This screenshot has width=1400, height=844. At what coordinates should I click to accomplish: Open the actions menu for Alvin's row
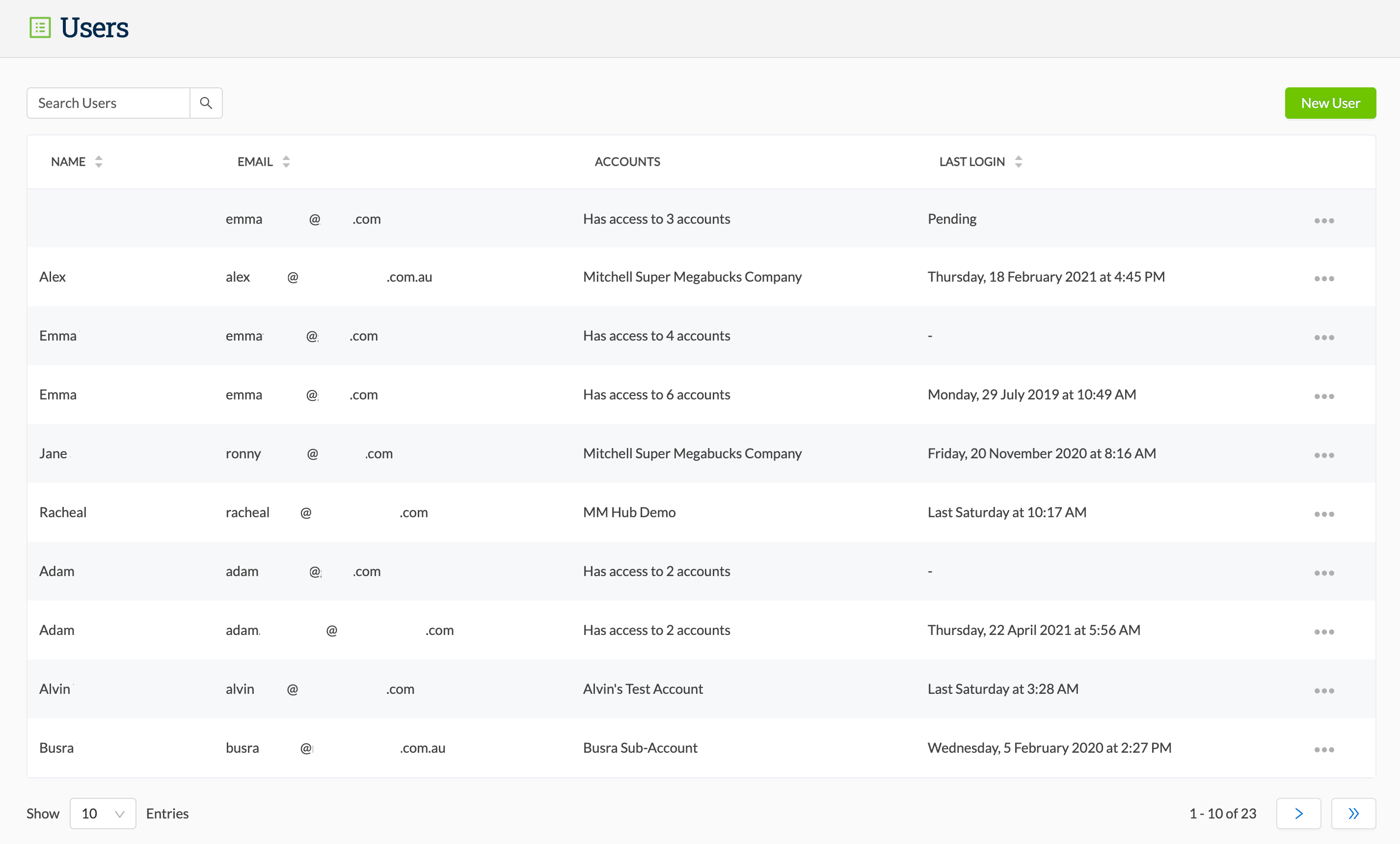pyautogui.click(x=1324, y=690)
